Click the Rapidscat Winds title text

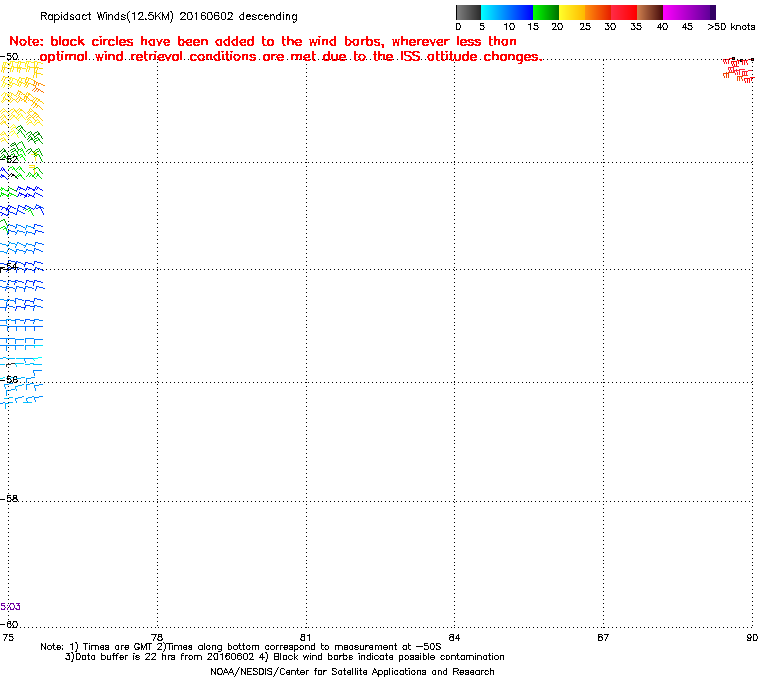click(x=169, y=16)
